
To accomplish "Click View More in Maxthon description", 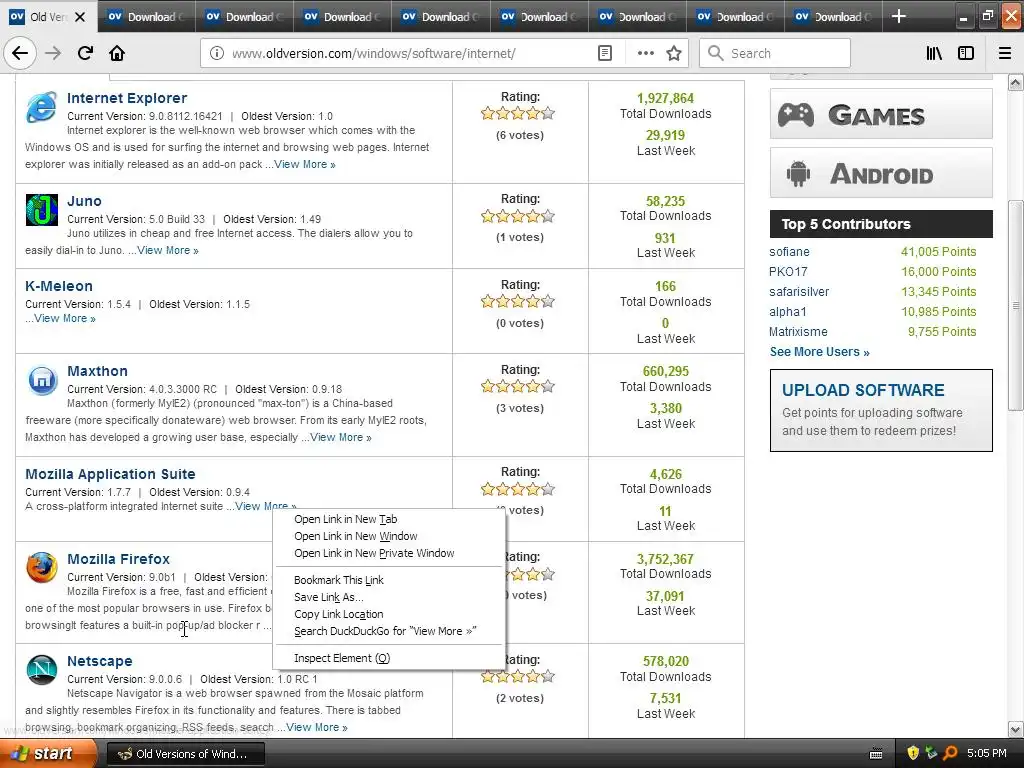I will (341, 438).
